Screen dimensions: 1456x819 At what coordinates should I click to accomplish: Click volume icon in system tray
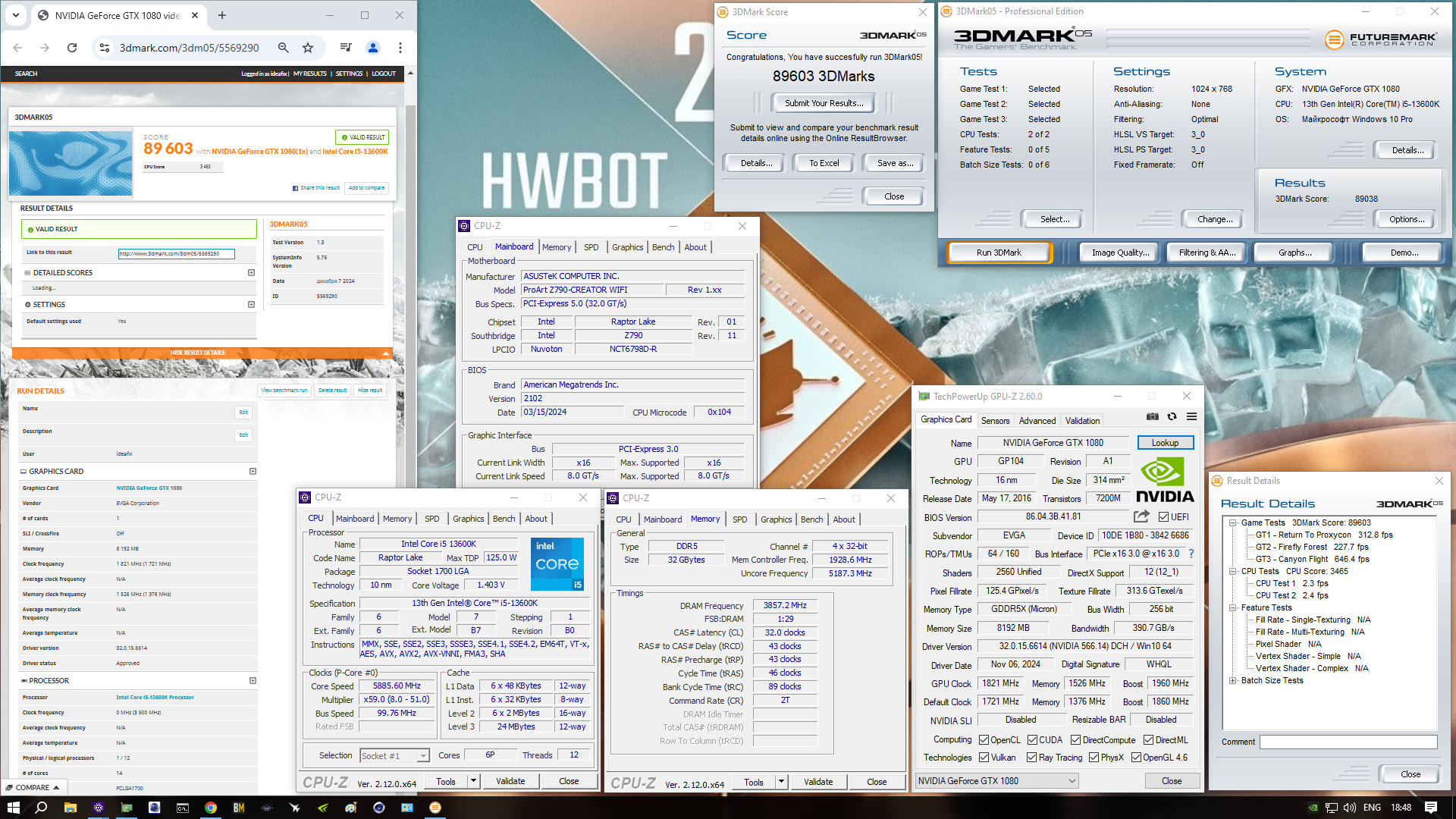[x=1351, y=808]
